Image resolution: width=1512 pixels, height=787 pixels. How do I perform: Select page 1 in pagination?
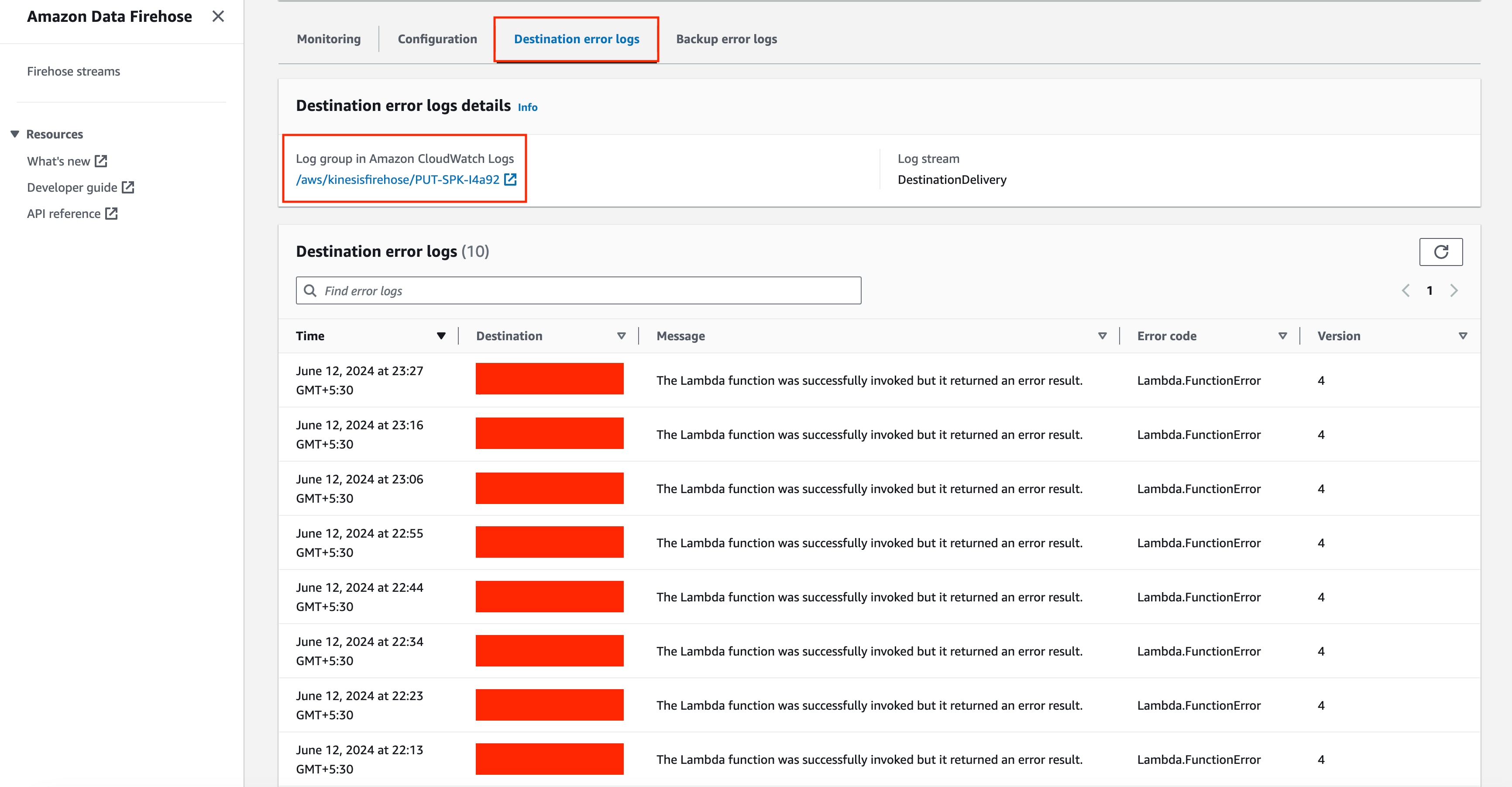click(x=1429, y=291)
